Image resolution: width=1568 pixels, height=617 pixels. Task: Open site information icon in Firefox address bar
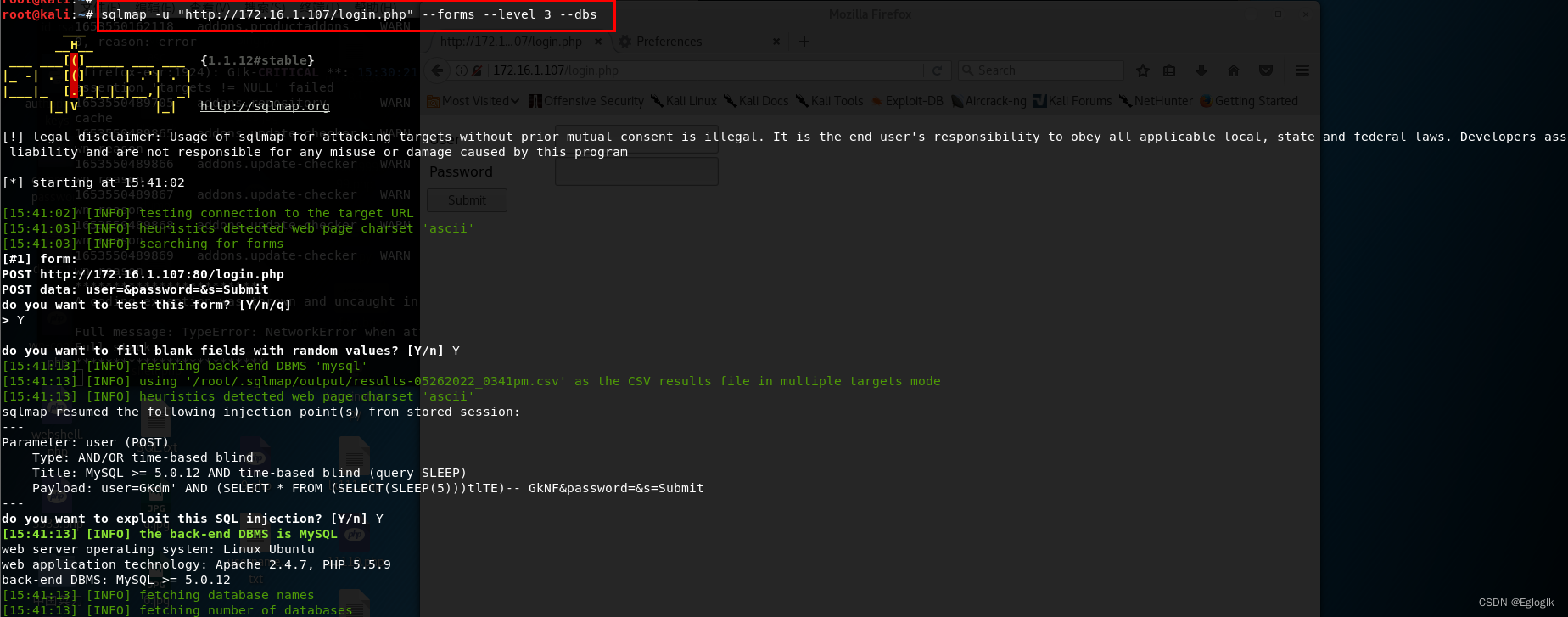coord(462,70)
